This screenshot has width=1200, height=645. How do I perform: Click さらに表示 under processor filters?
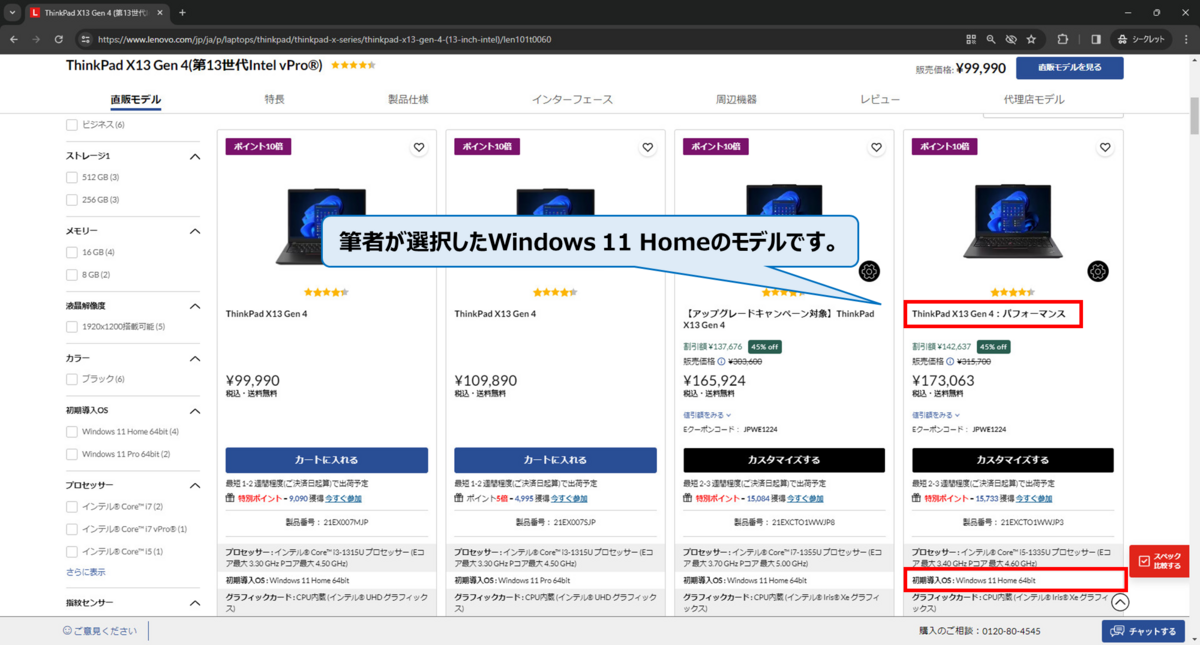click(85, 573)
